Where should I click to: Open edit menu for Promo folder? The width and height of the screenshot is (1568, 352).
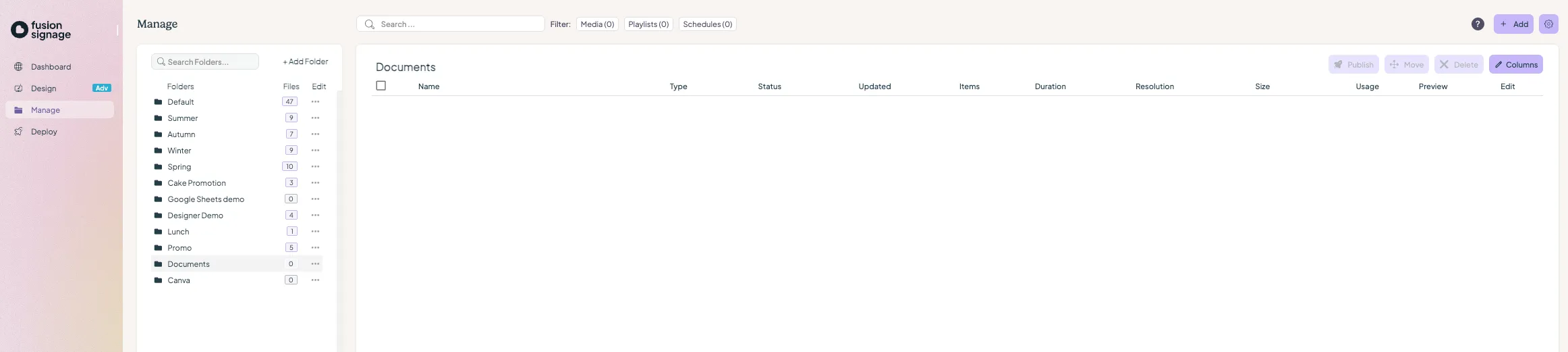point(315,248)
